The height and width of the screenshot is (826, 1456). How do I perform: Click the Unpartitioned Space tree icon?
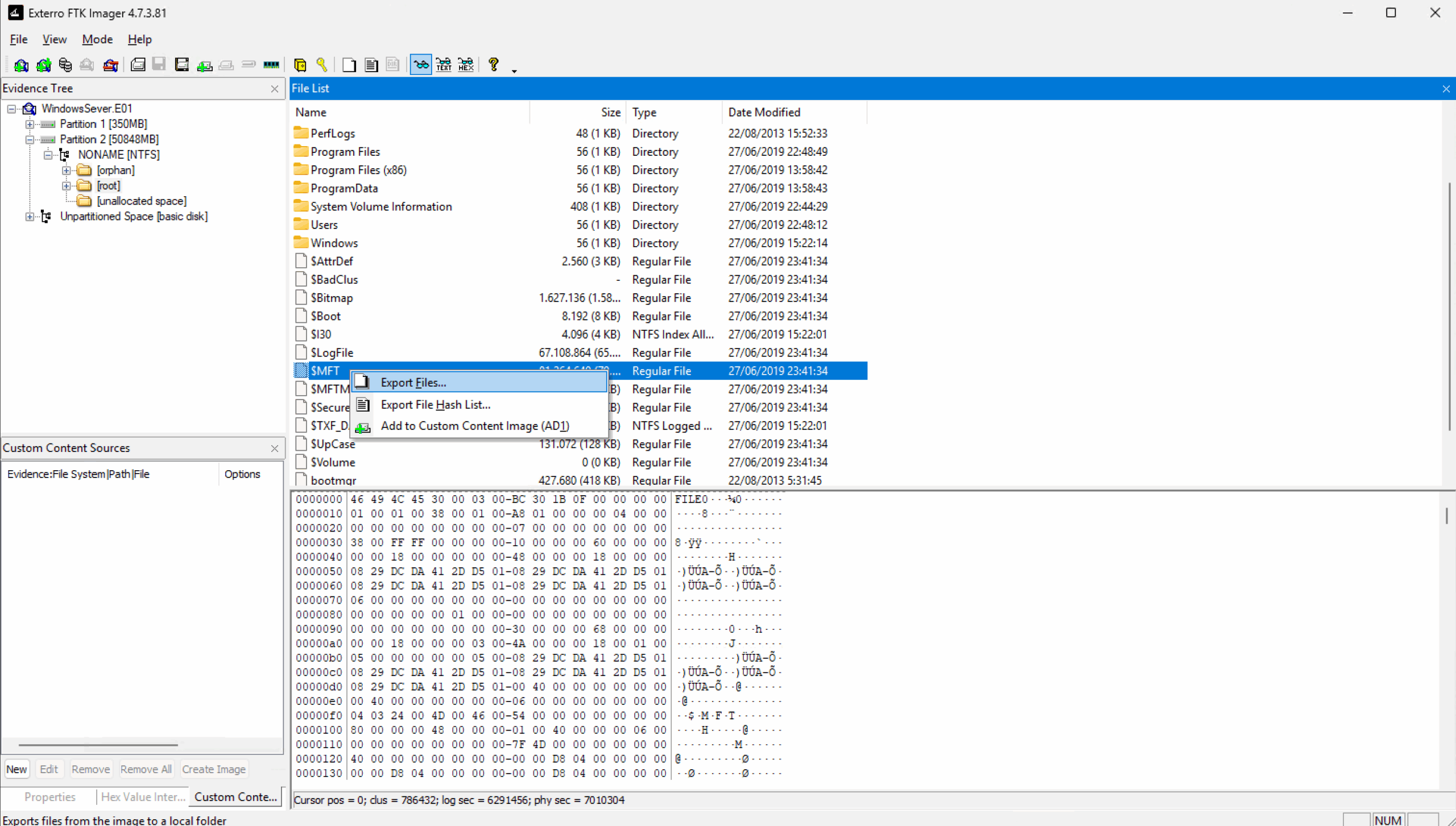tap(47, 217)
